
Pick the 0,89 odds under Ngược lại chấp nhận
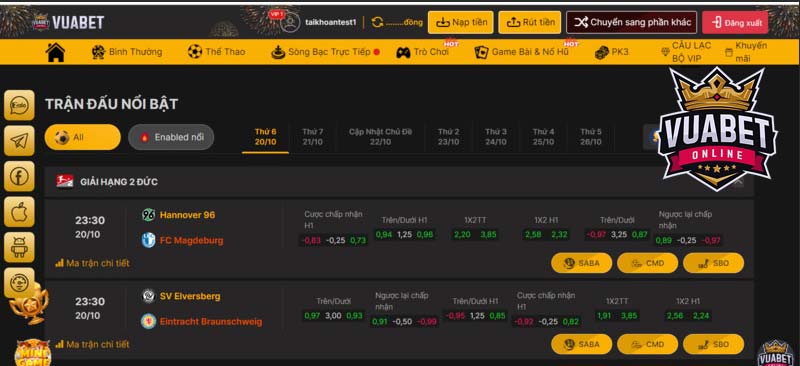point(664,240)
